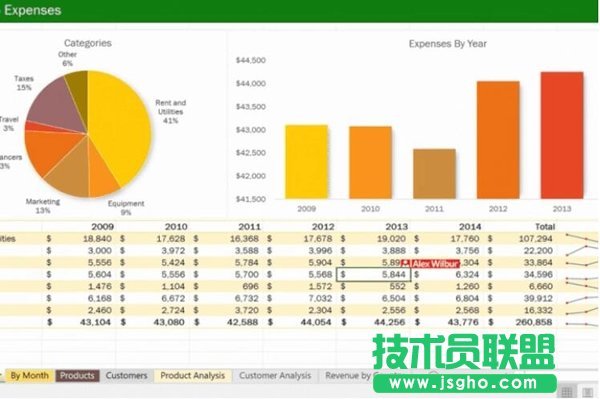Click the Expenses title in green header
The height and width of the screenshot is (399, 600).
(x=33, y=10)
